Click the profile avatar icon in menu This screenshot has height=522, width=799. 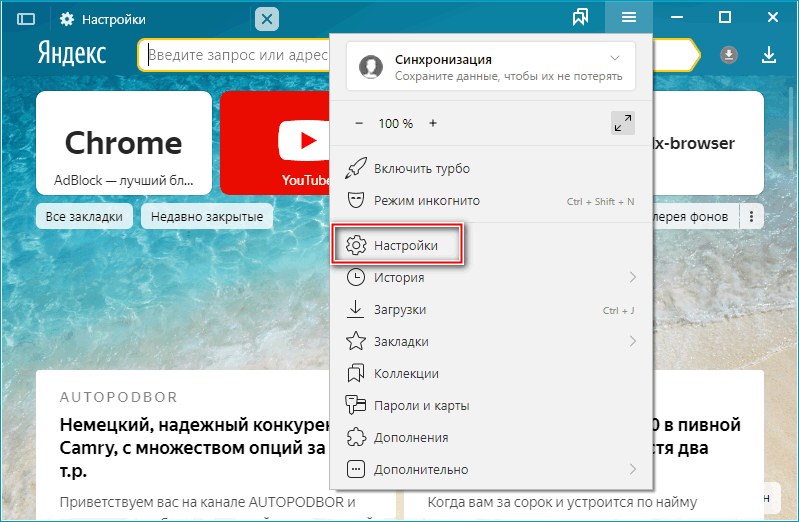point(370,67)
